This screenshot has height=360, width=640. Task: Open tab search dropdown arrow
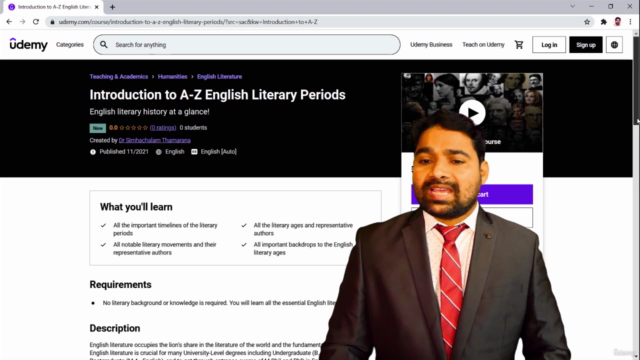coord(573,7)
